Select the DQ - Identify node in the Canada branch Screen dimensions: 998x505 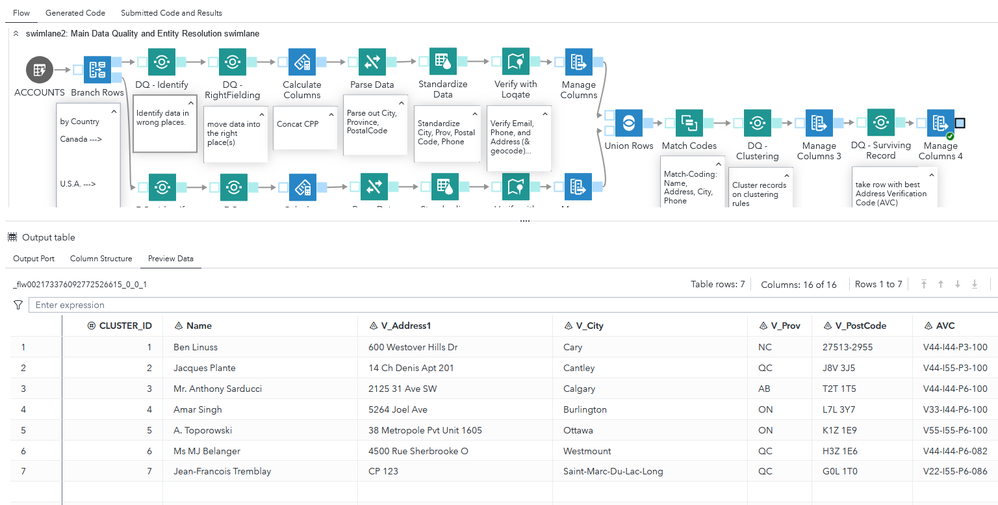click(162, 62)
